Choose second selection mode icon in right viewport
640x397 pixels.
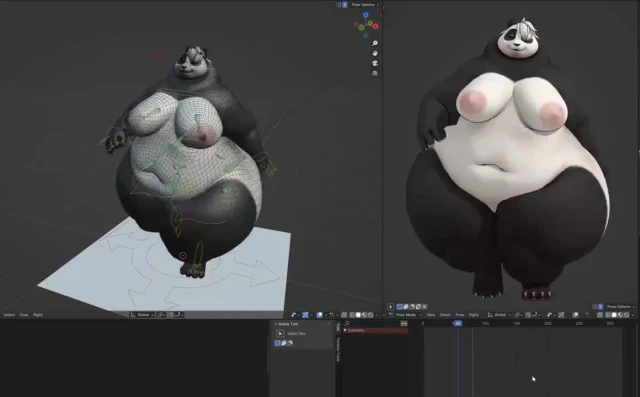point(406,306)
